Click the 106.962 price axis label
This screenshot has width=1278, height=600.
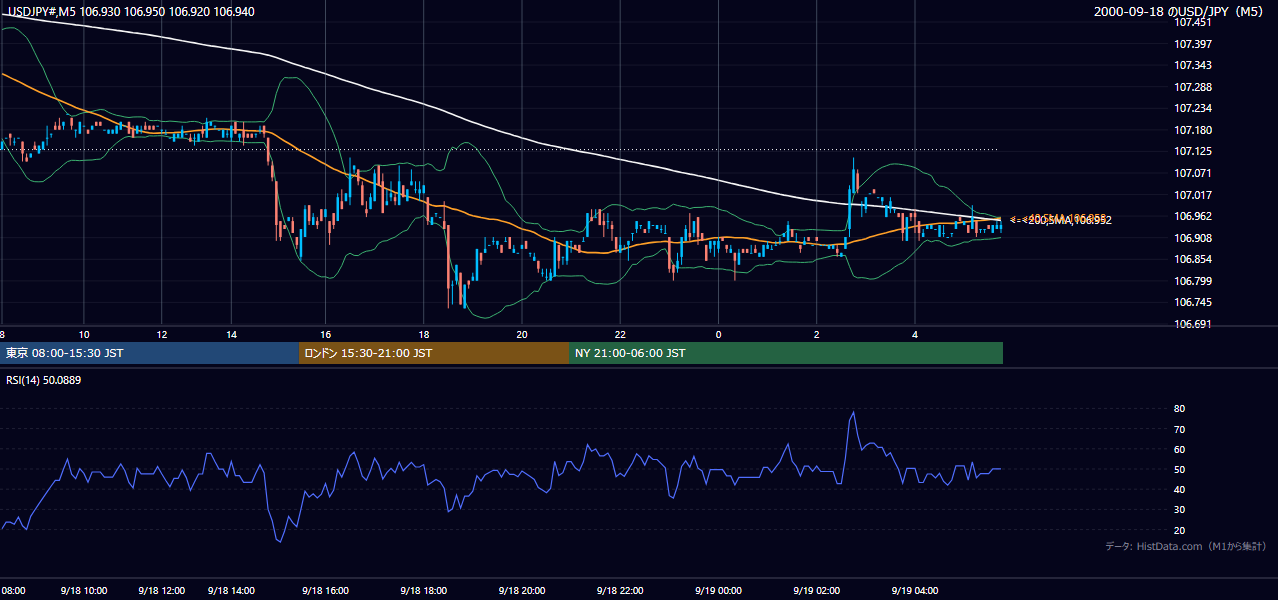pyautogui.click(x=1194, y=216)
